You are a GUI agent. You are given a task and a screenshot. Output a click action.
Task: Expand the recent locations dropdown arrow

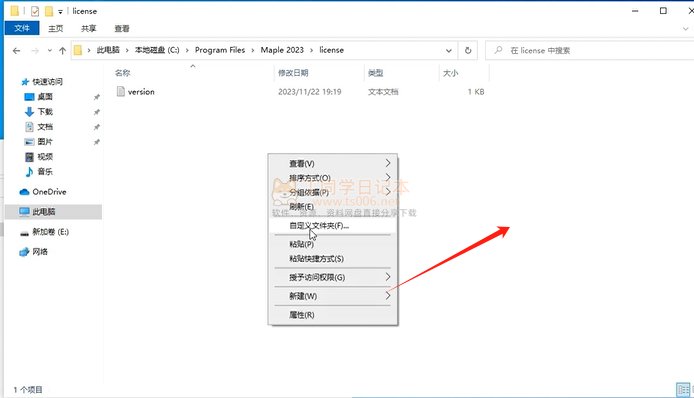pyautogui.click(x=50, y=51)
